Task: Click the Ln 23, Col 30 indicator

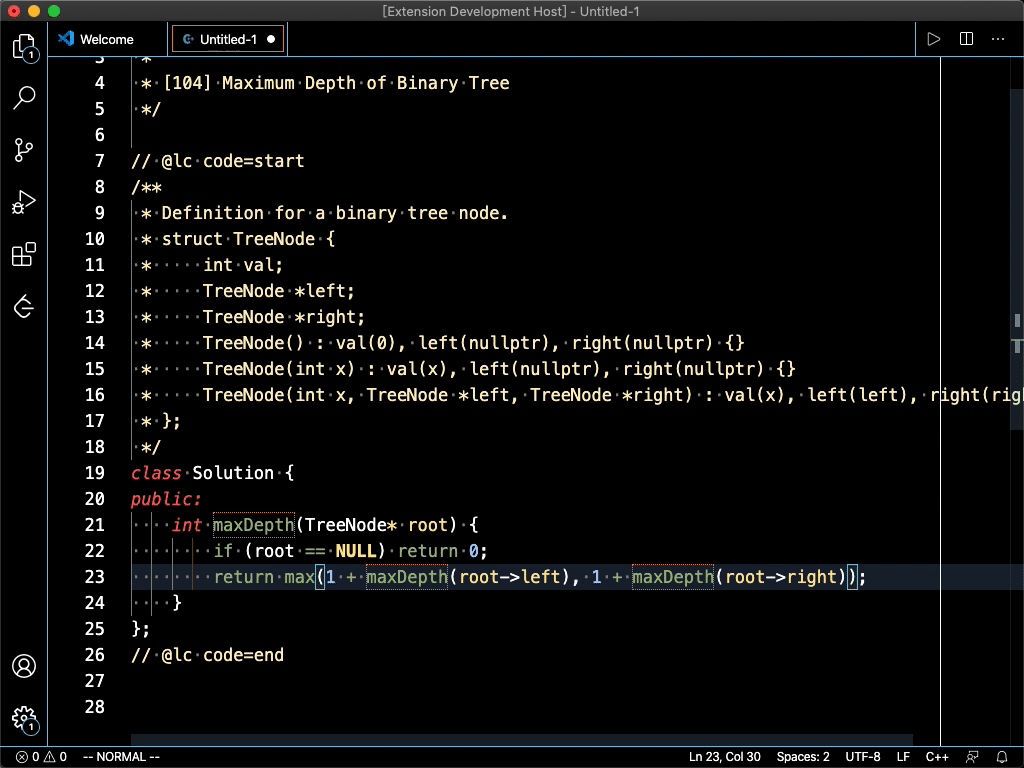Action: click(724, 757)
